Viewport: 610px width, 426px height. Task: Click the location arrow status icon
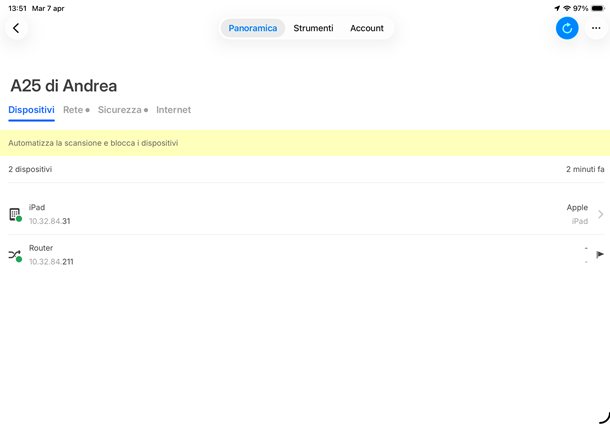(x=557, y=8)
